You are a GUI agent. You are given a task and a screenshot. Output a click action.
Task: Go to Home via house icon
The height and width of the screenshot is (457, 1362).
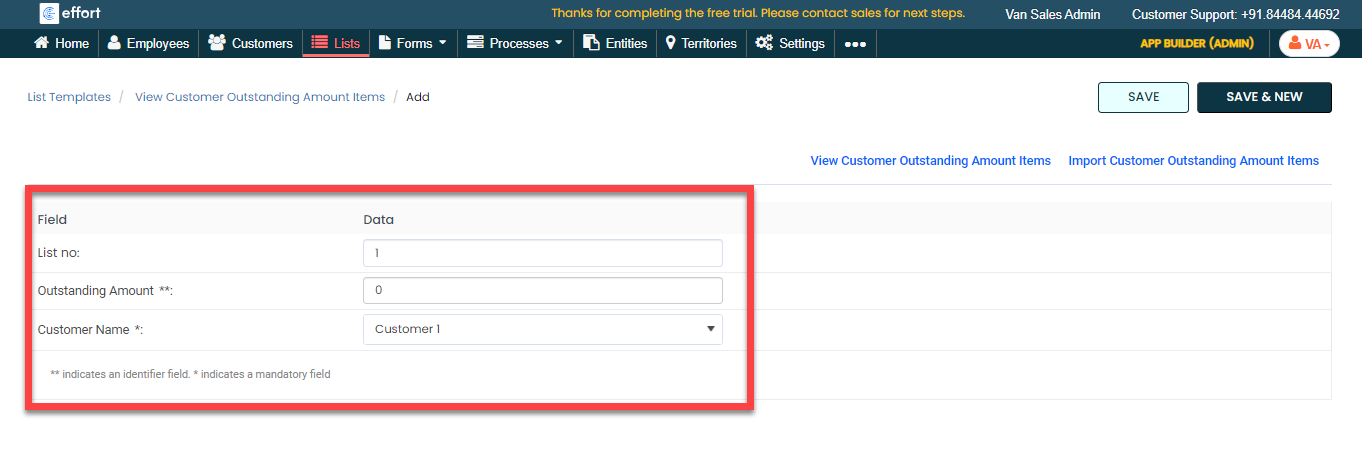click(42, 43)
